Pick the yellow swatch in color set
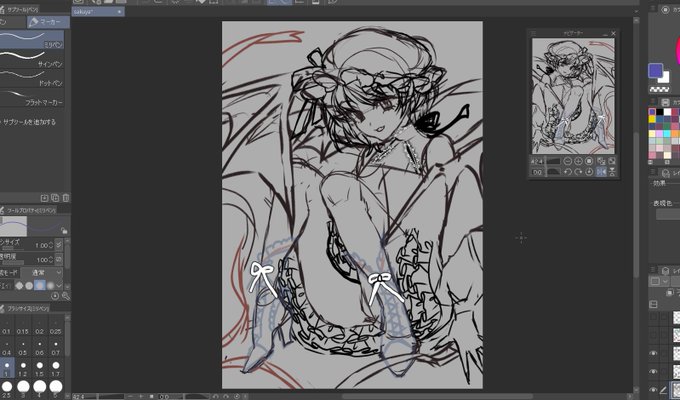This screenshot has width=680, height=400. [x=652, y=120]
